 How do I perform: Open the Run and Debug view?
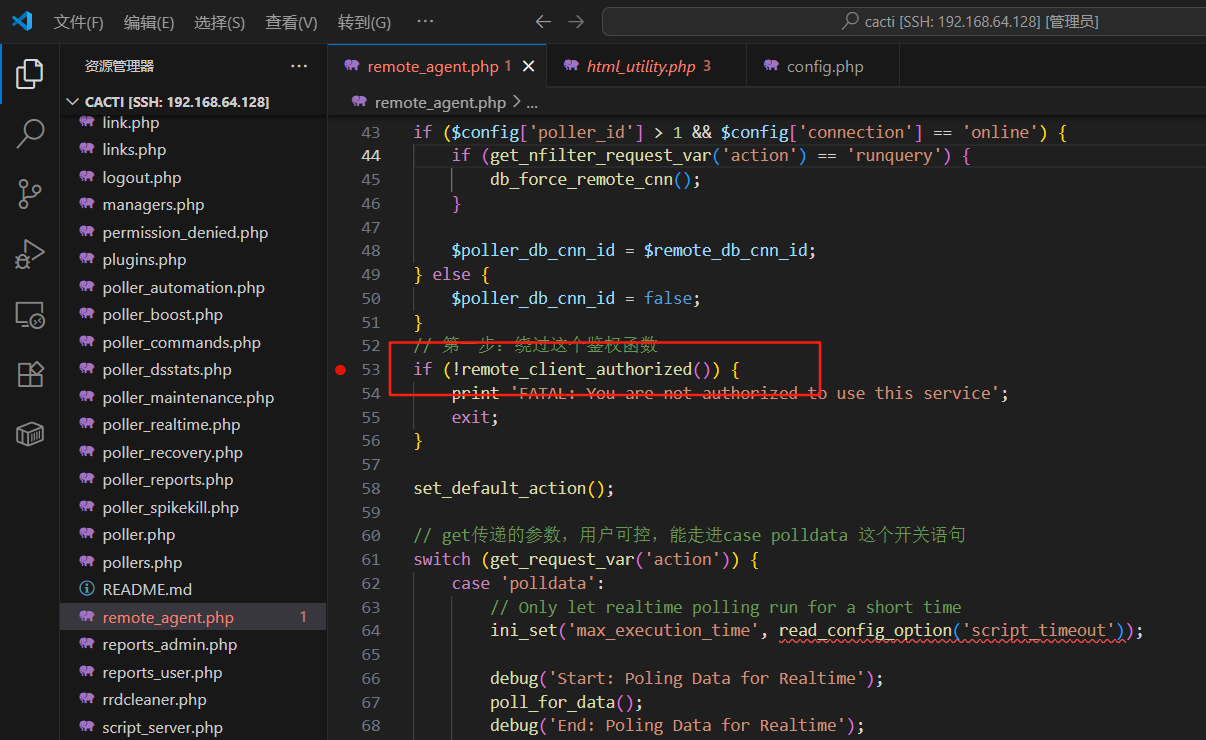[30, 254]
